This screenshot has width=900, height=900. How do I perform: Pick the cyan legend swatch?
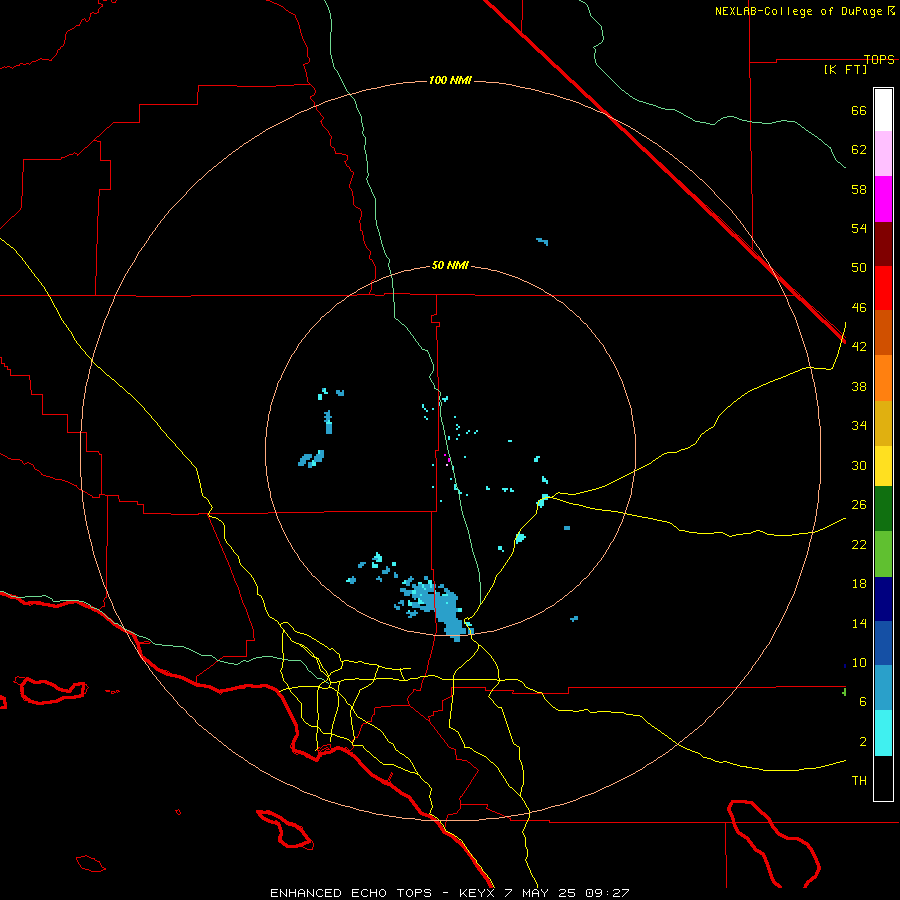pos(883,733)
